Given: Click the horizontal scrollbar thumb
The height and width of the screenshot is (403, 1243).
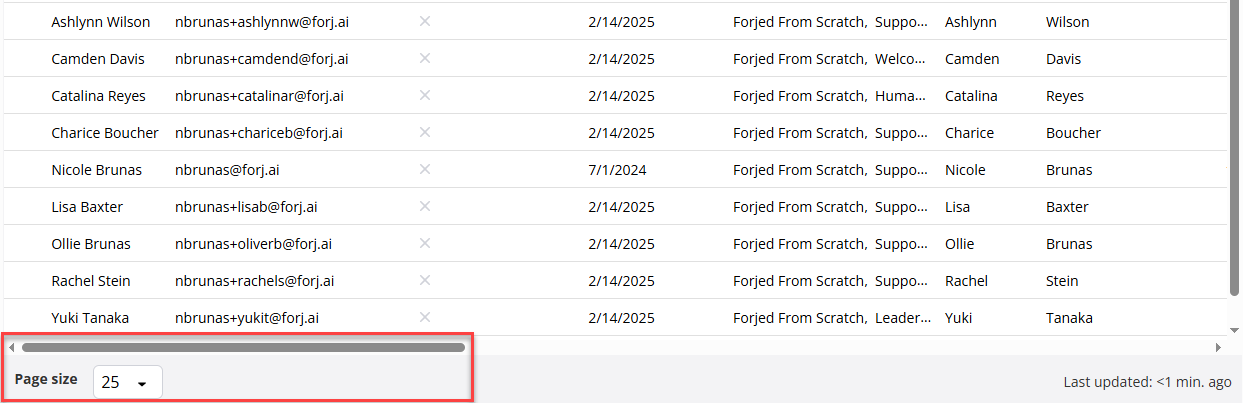Looking at the screenshot, I should pos(243,347).
